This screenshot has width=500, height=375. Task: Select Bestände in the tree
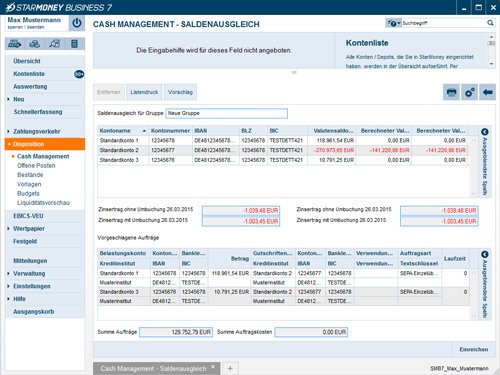point(30,175)
